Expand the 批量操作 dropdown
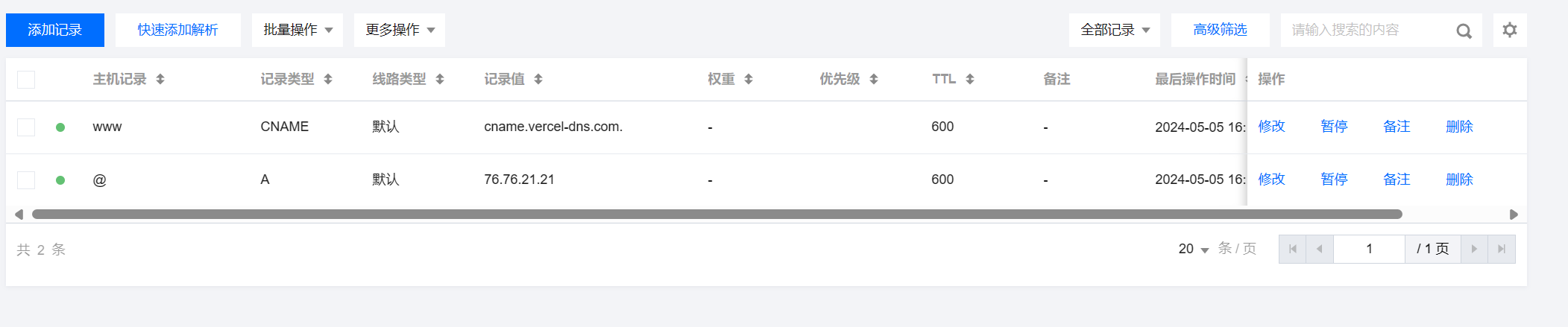Viewport: 1568px width, 327px height. [297, 30]
